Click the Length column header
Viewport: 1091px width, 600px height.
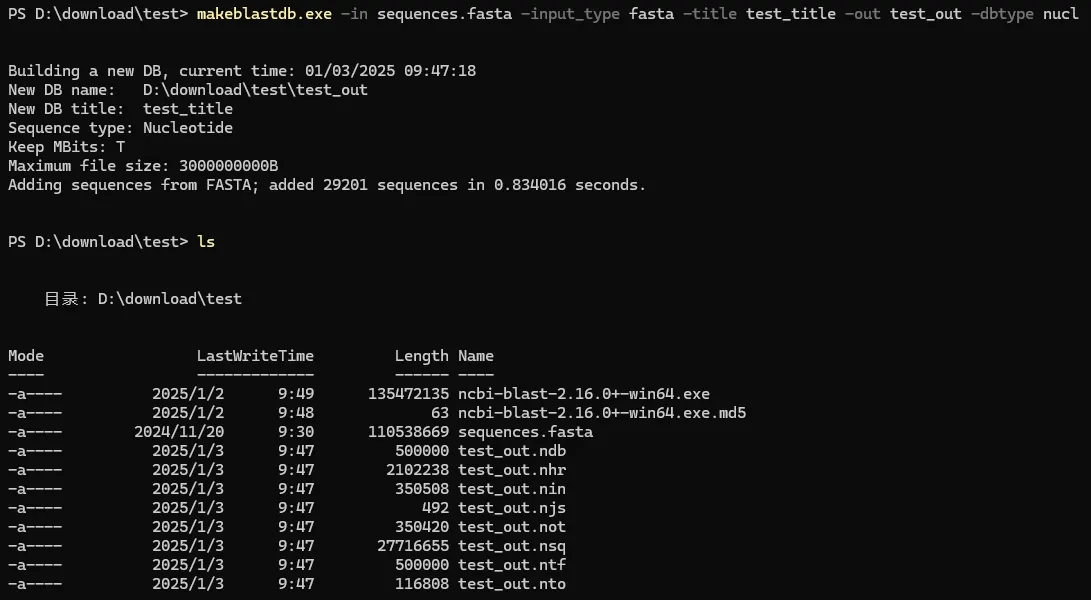422,356
